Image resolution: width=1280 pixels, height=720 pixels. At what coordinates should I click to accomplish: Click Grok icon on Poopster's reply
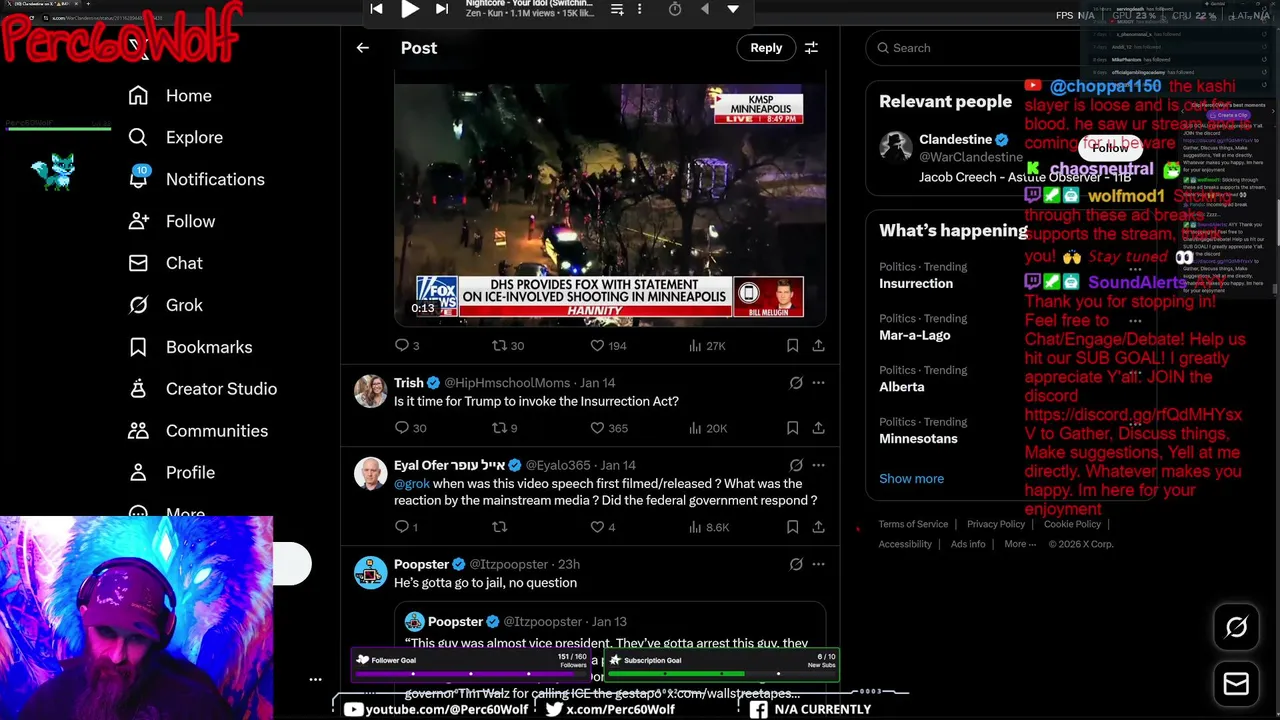coord(796,564)
